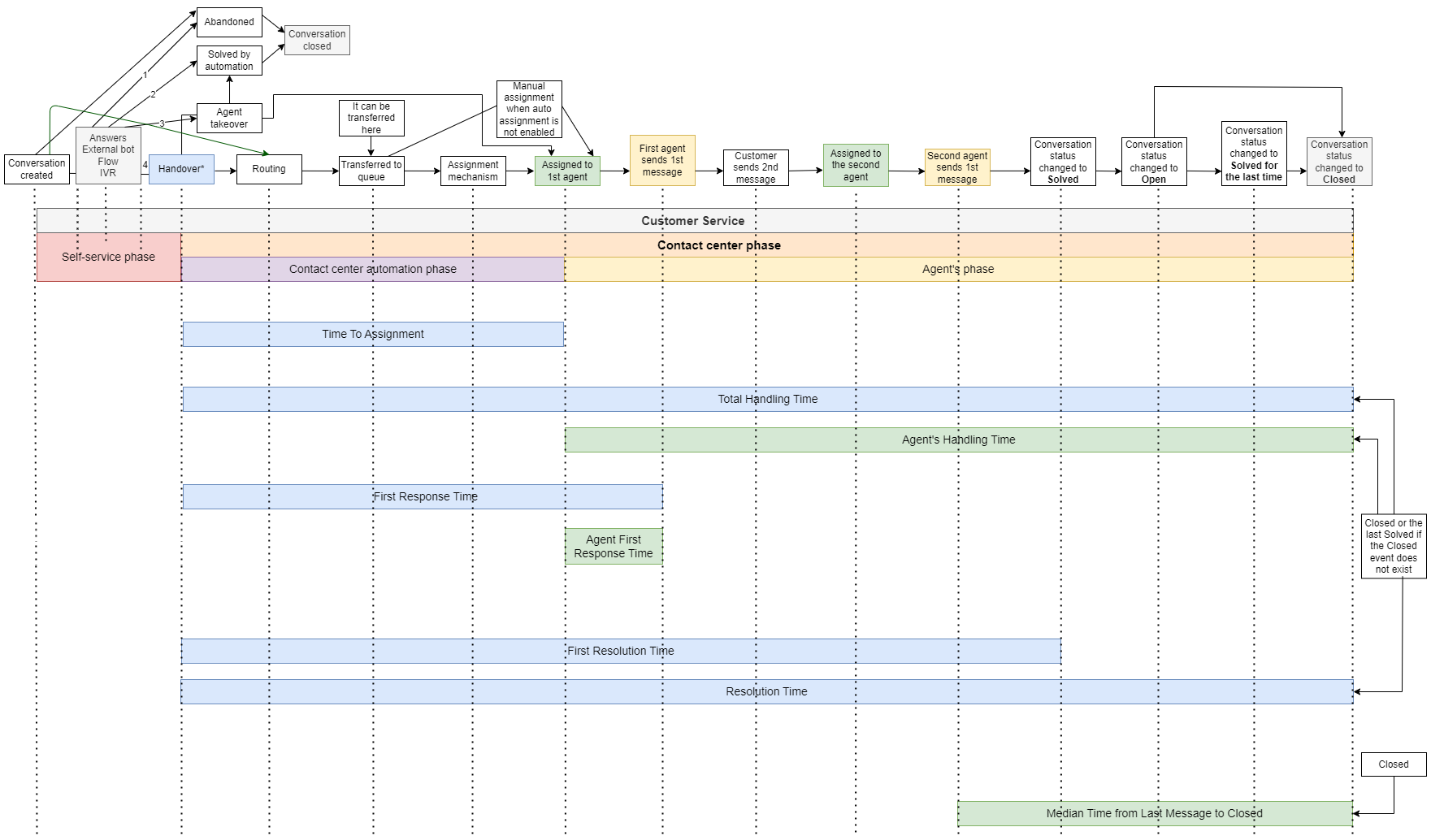Select the Abandoned box
The width and height of the screenshot is (1431, 840).
(229, 22)
